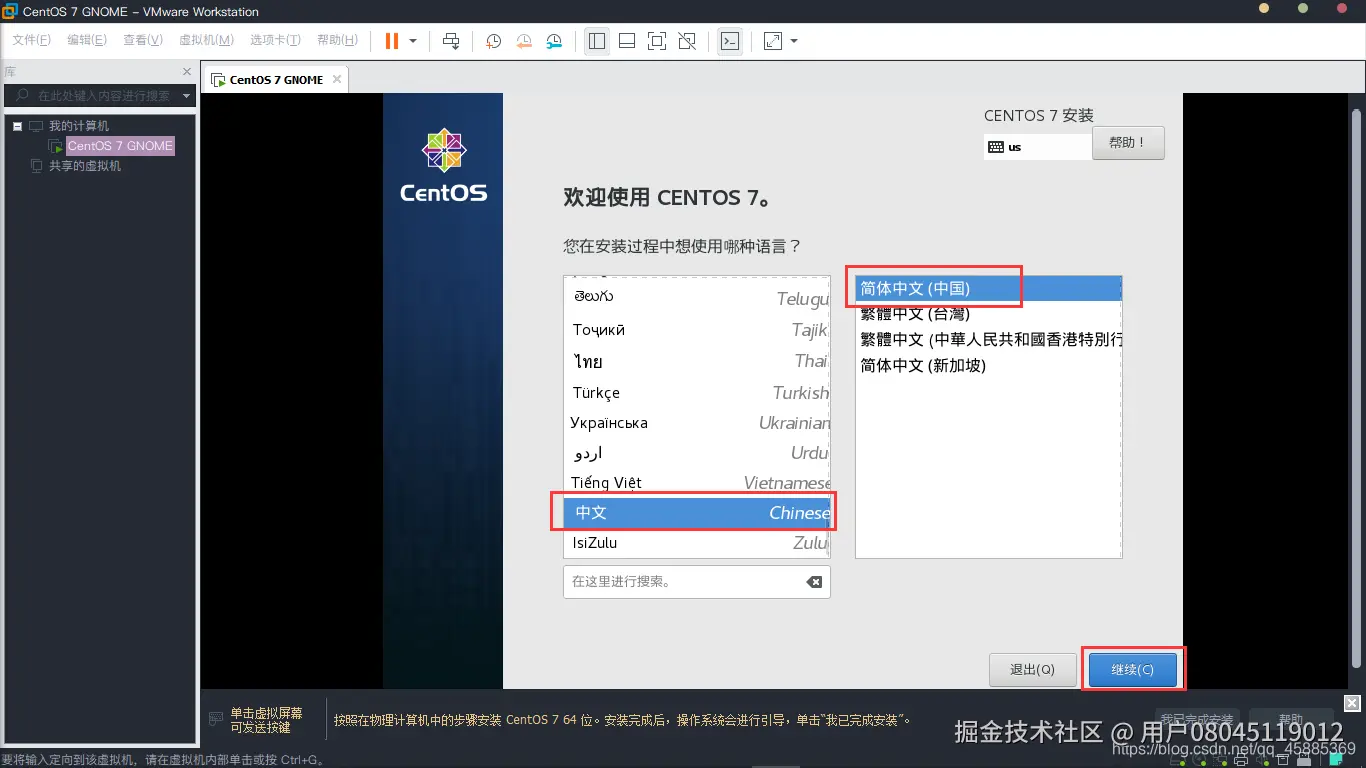1366x768 pixels.
Task: Choose 简体中文 (新加坡) locale
Action: coord(988,366)
